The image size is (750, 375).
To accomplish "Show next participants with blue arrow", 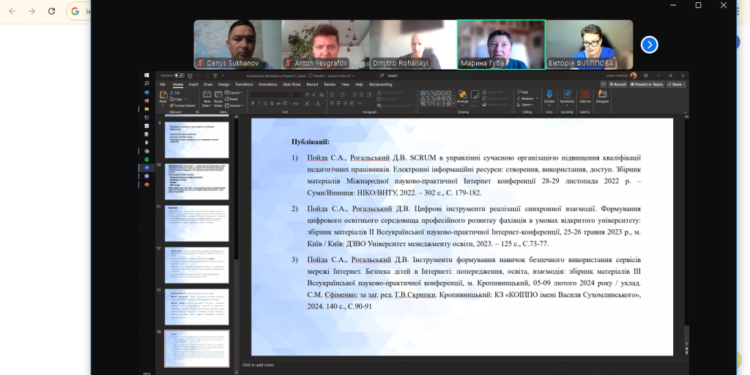I will coord(649,44).
